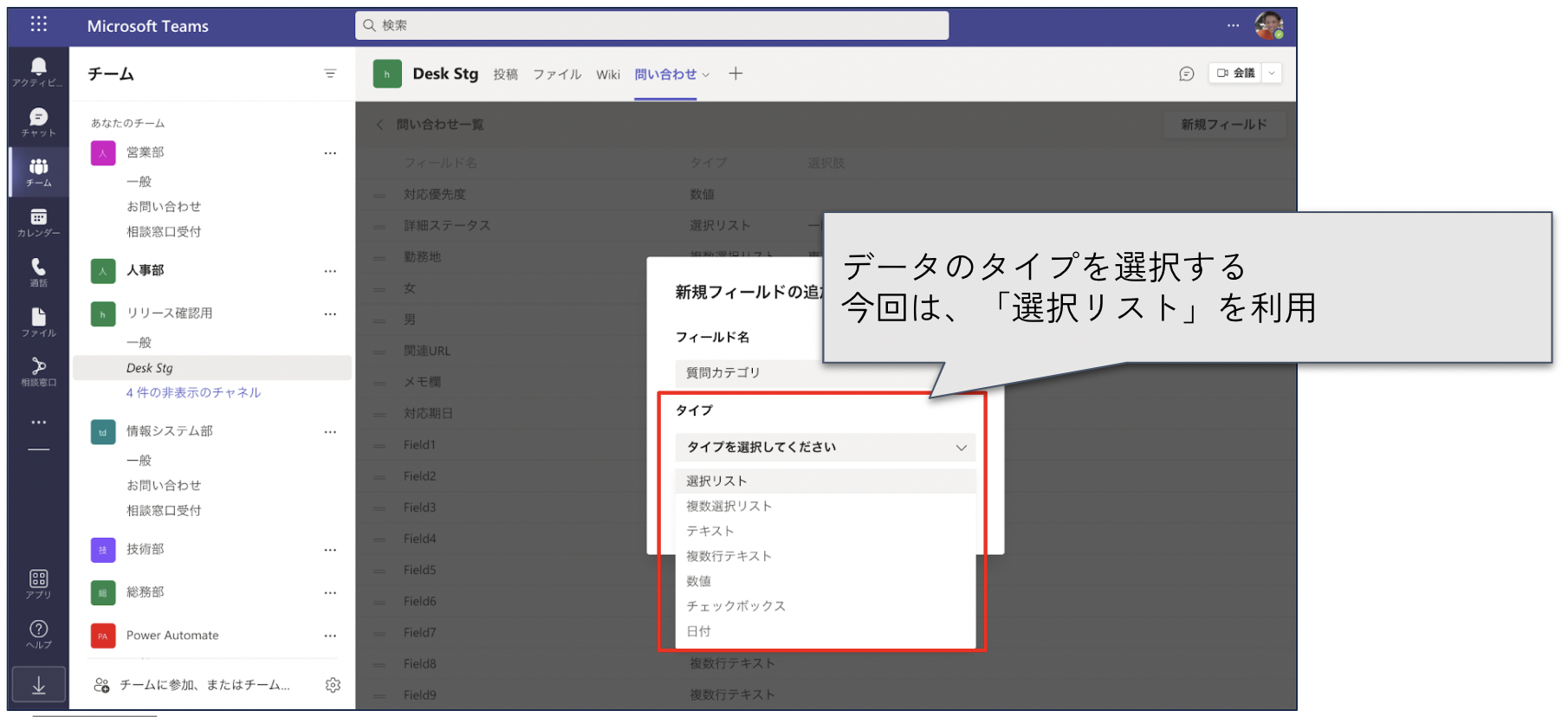
Task: Open more options for 技術部 team
Action: pos(330,550)
